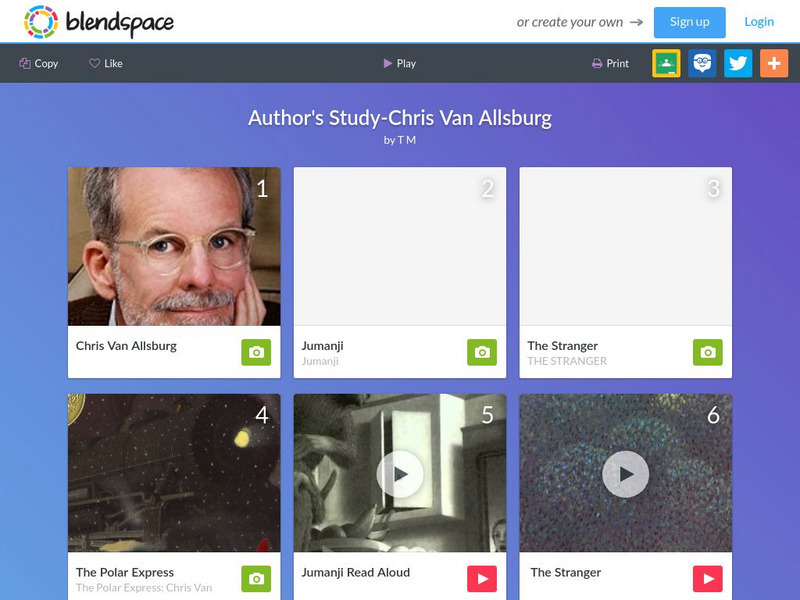Open the Chris Van Allsburg portrait thumbnail
The height and width of the screenshot is (600, 800).
click(174, 246)
